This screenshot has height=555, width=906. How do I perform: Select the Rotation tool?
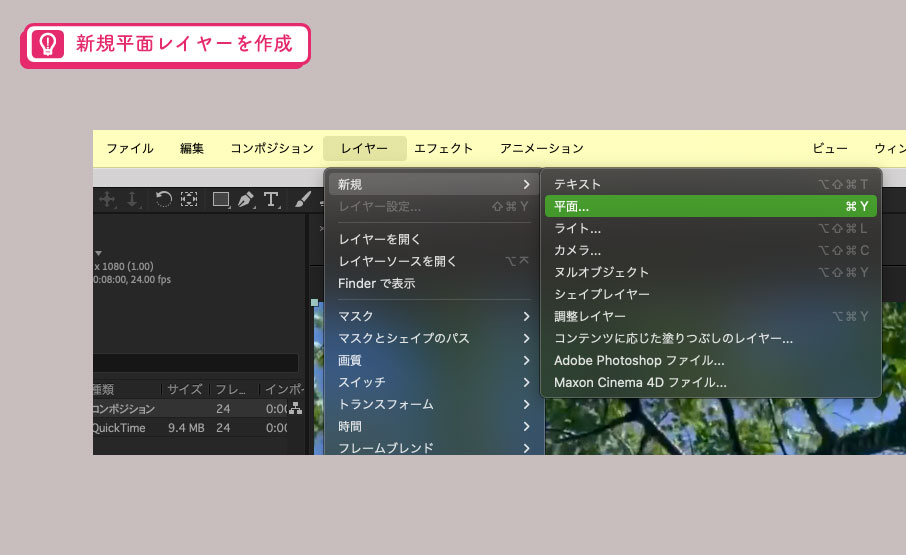pyautogui.click(x=164, y=199)
